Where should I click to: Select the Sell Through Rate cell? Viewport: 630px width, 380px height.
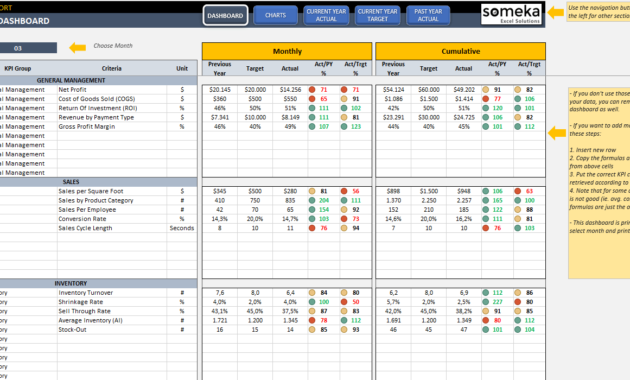(112, 311)
